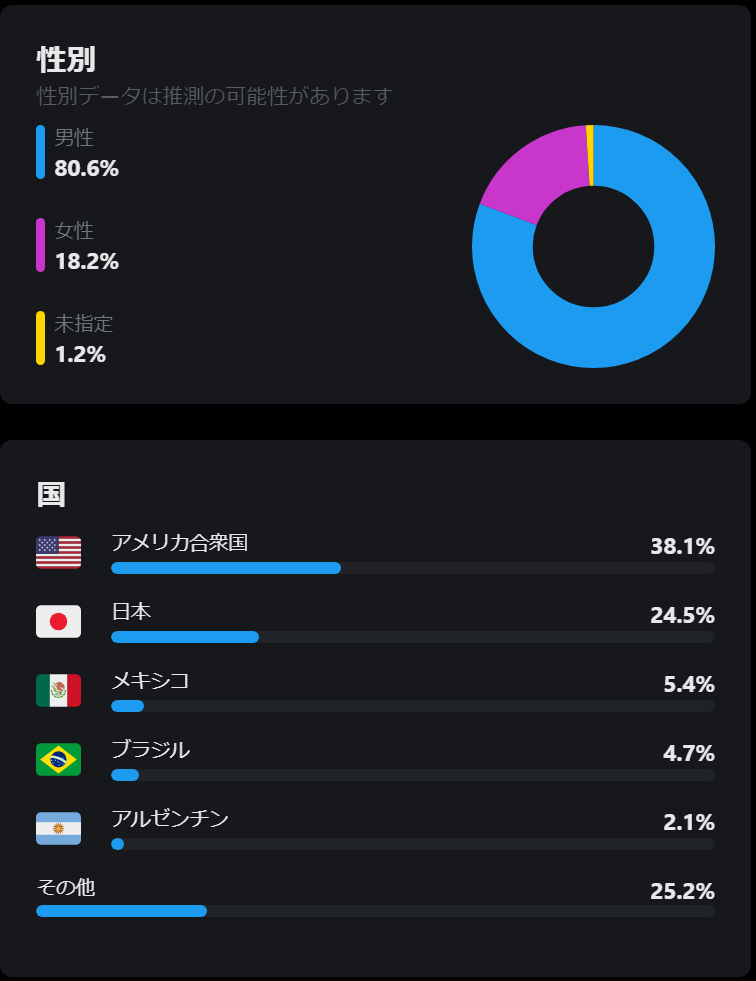Screen dimensions: 756x981
Task: Select the blue 男性 legend color bar
Action: pos(40,152)
